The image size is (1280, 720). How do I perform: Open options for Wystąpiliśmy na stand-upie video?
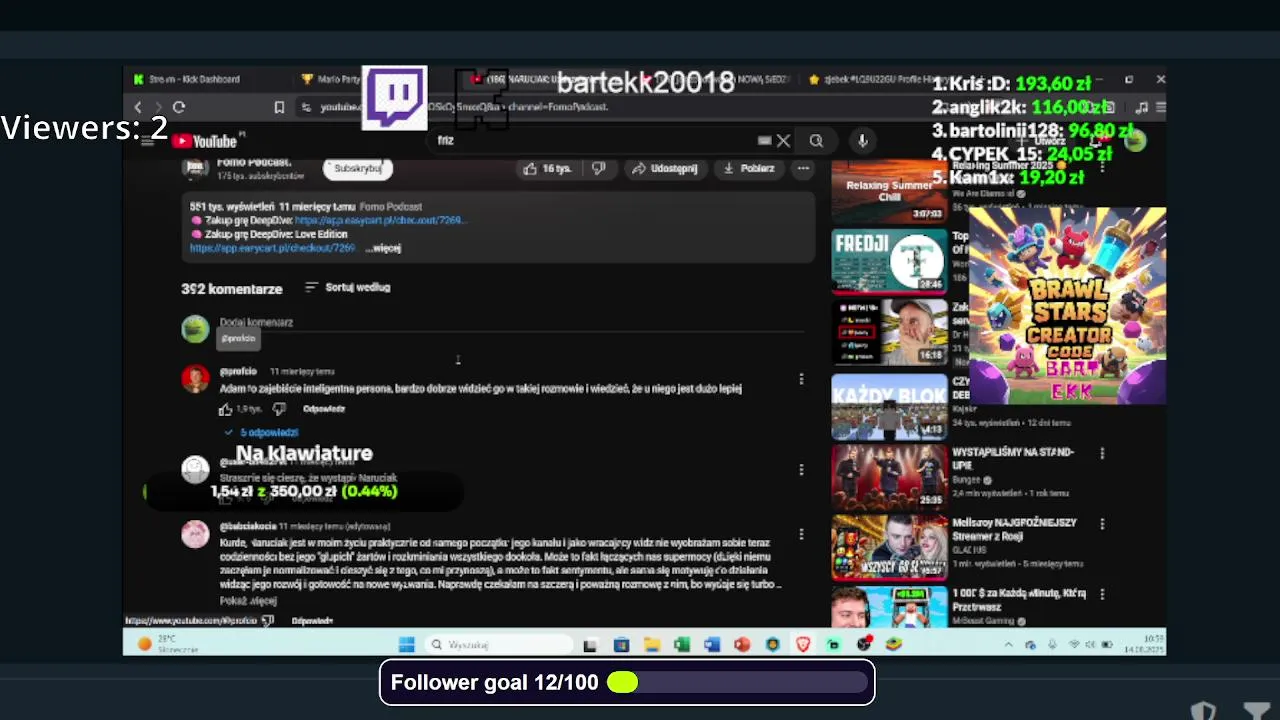coord(1102,454)
